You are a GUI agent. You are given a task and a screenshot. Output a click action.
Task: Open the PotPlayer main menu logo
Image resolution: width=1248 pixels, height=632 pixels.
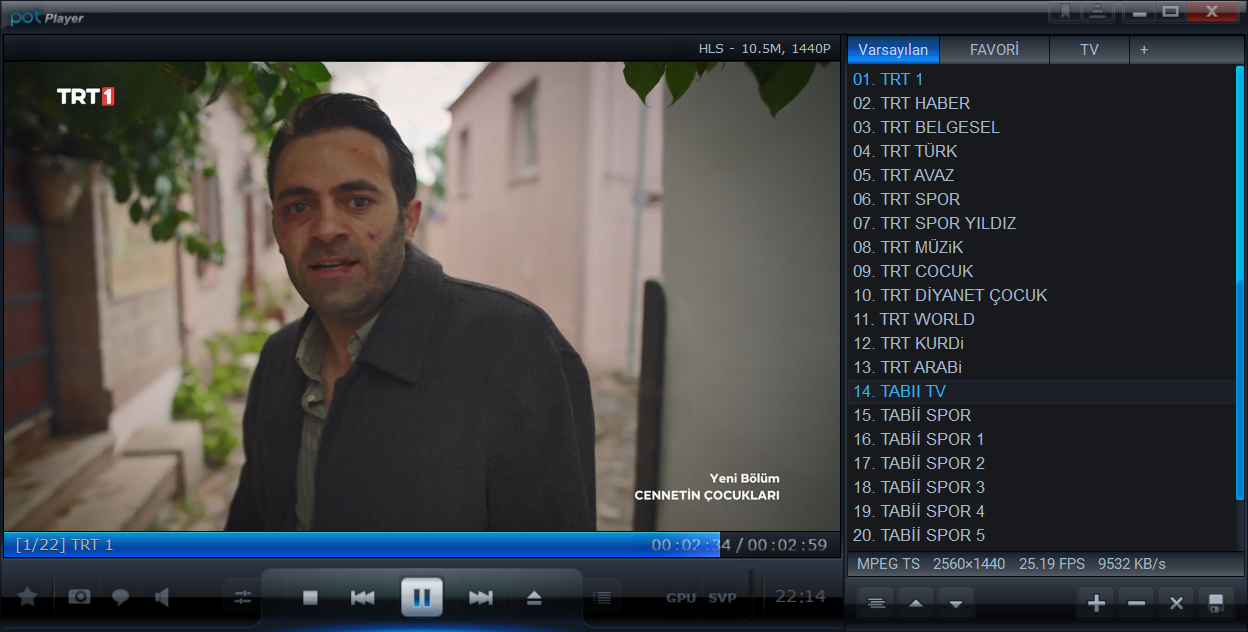47,17
